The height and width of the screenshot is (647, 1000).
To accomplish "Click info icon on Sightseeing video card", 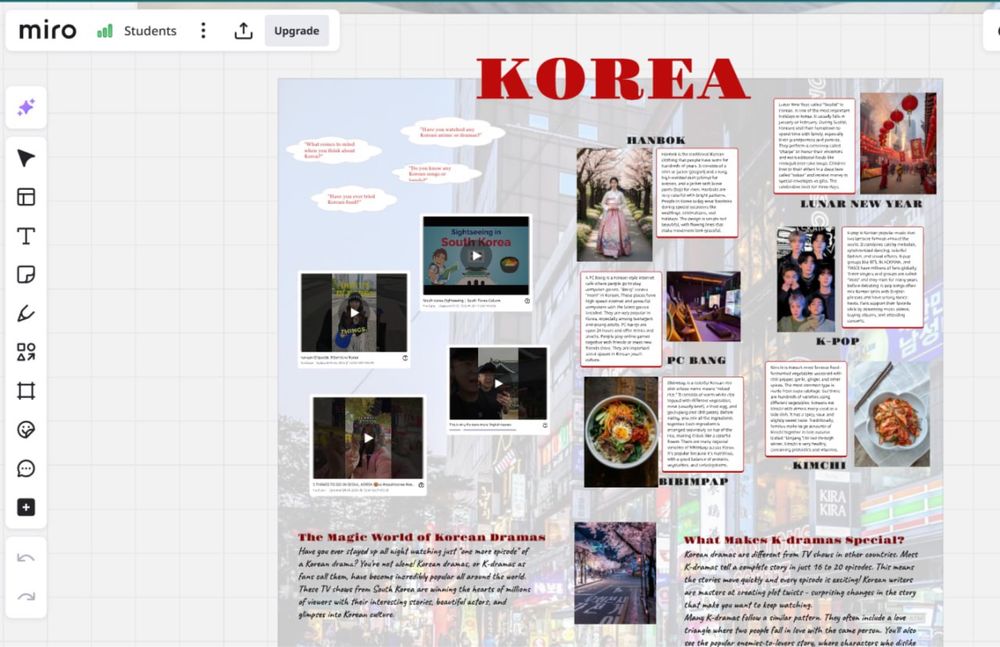I will coord(527,301).
